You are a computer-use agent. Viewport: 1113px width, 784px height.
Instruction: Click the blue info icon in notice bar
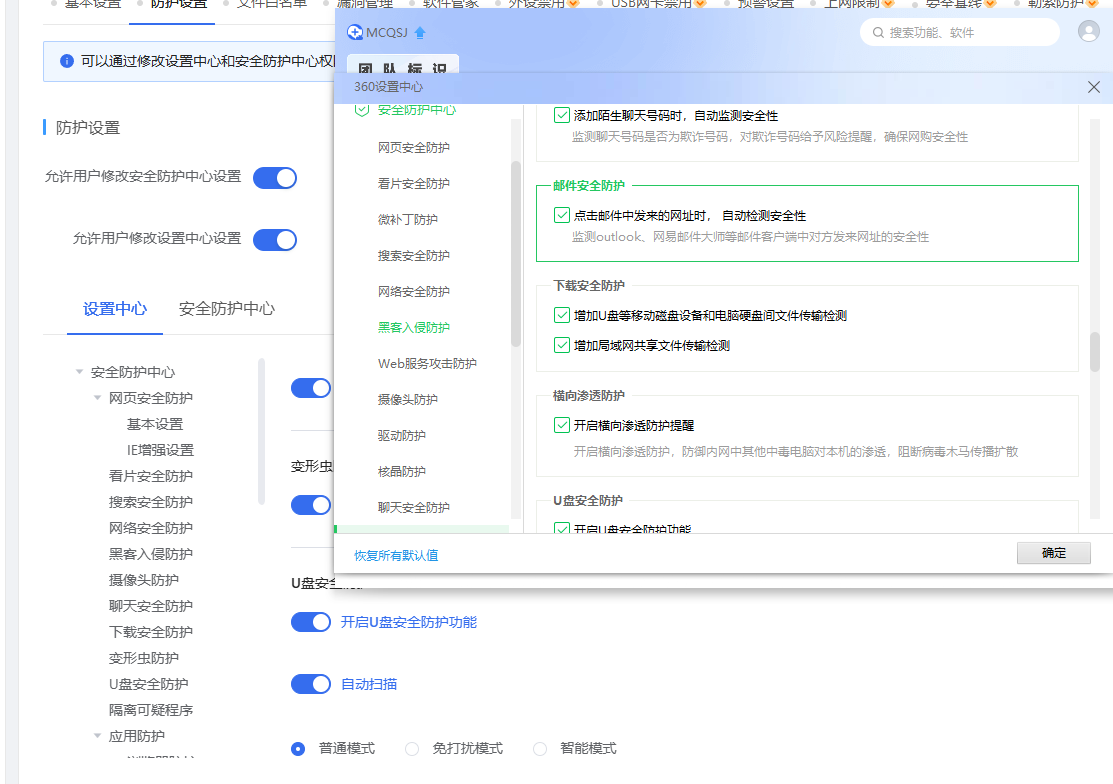point(67,61)
